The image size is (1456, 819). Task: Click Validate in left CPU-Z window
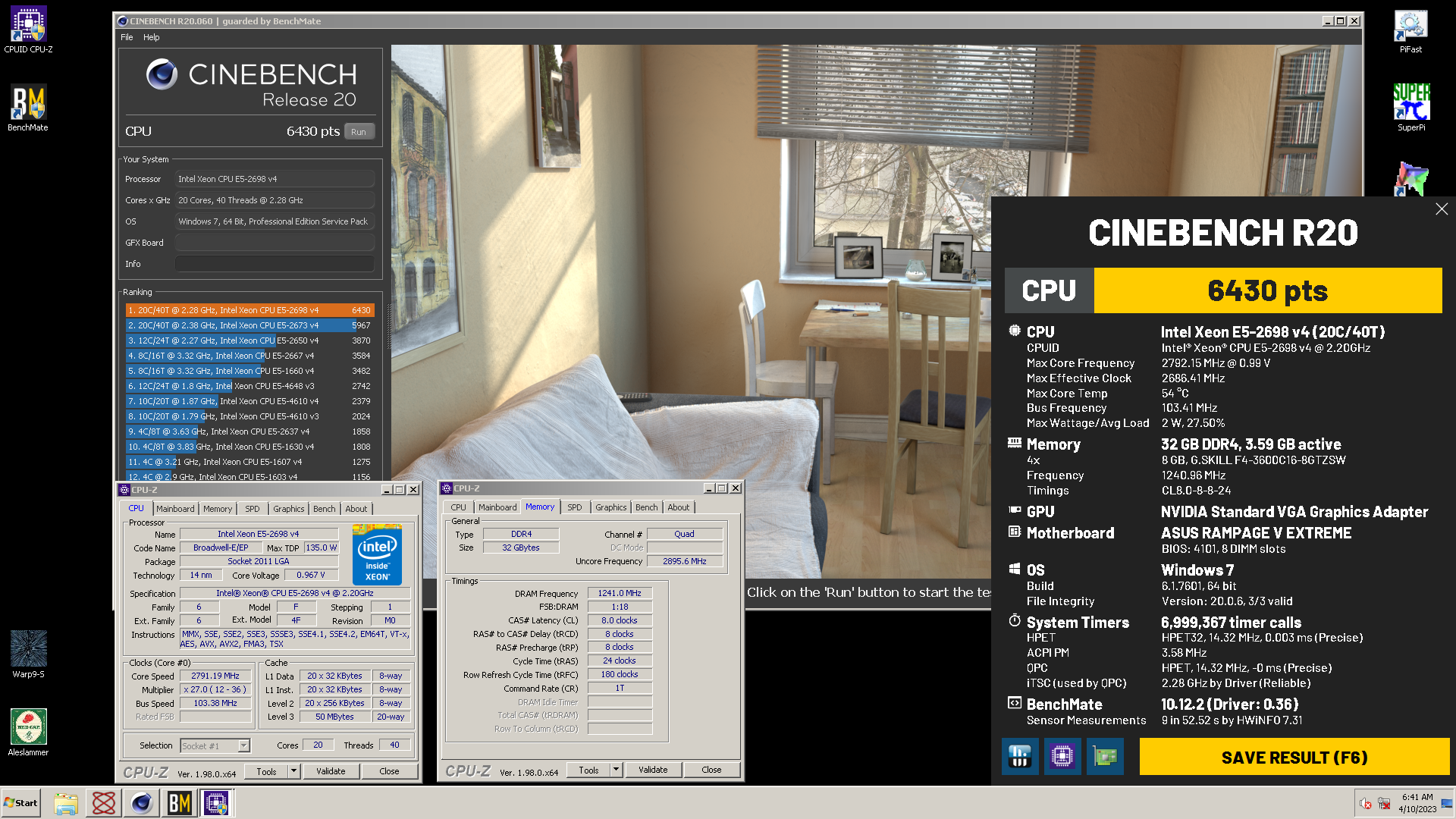331,771
